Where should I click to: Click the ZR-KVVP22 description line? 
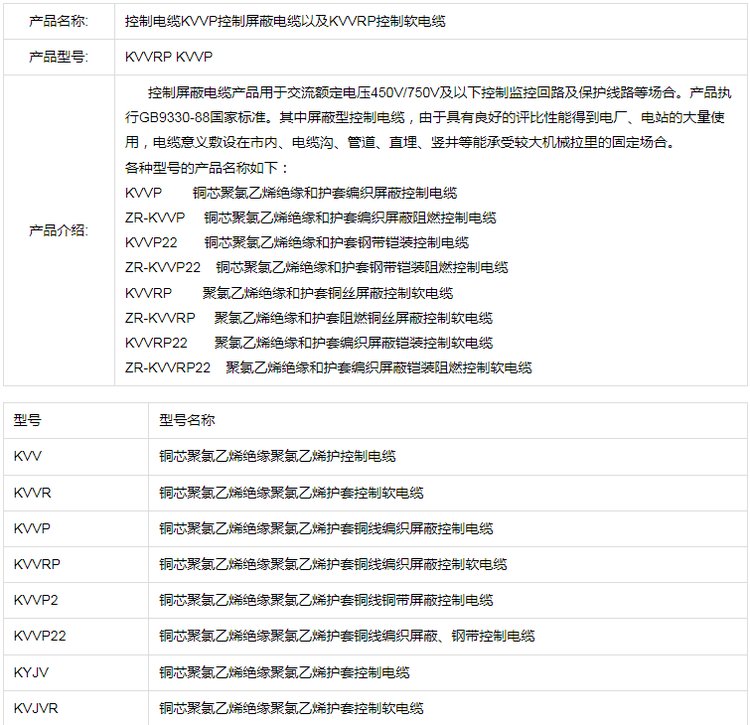point(316,267)
